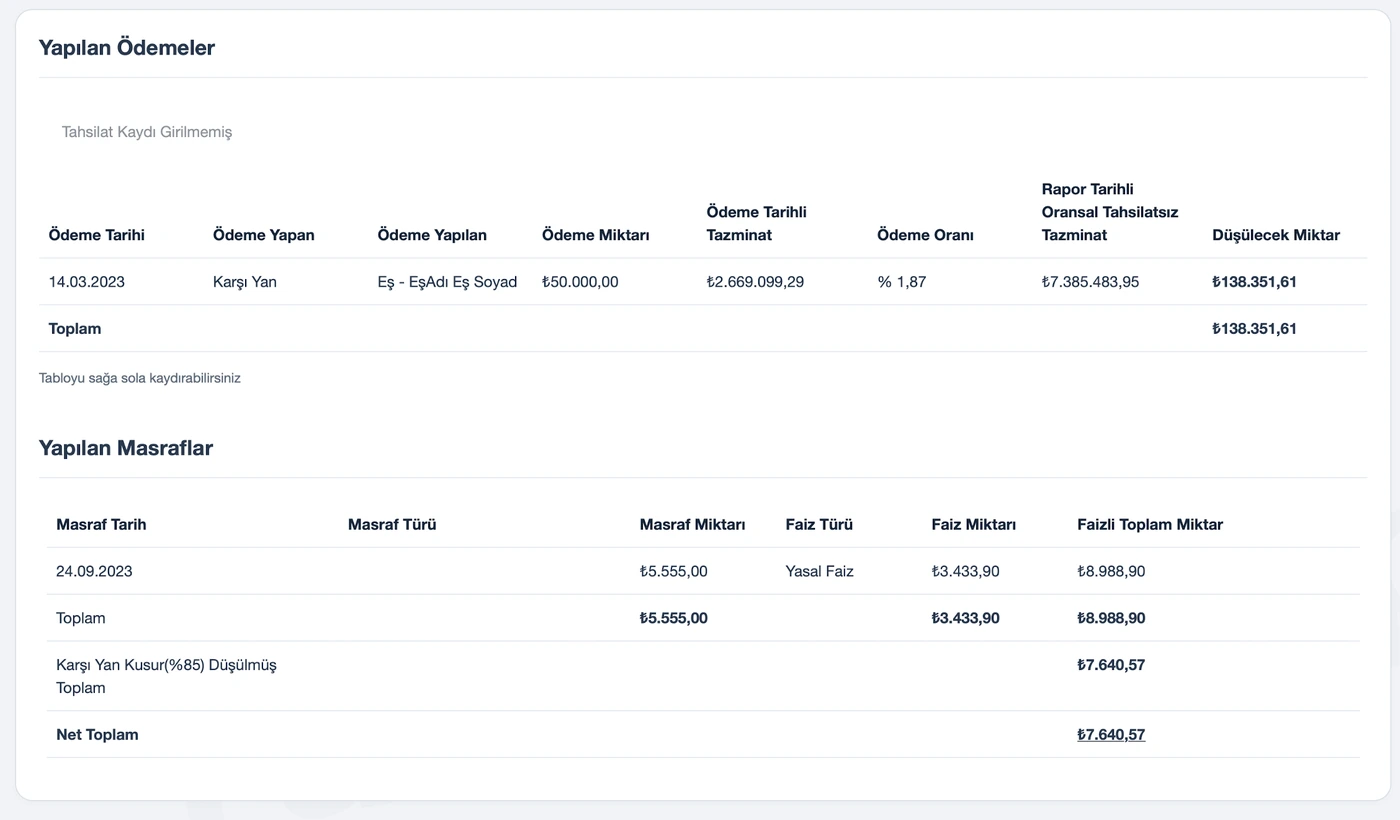Viewport: 1400px width, 820px height.
Task: Click the expenses table 'Toplam' row label
Action: pos(81,618)
